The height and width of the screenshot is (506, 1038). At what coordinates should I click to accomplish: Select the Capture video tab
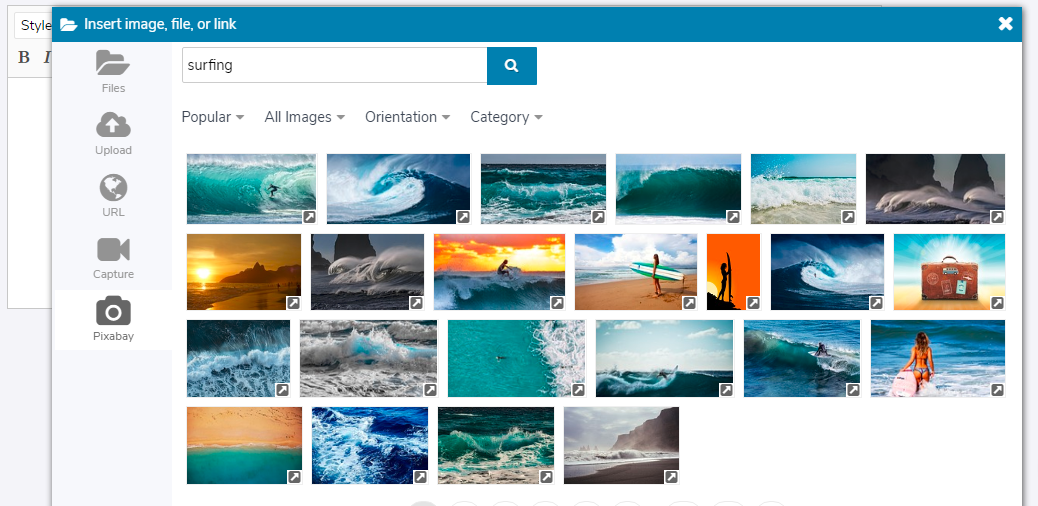pyautogui.click(x=113, y=258)
